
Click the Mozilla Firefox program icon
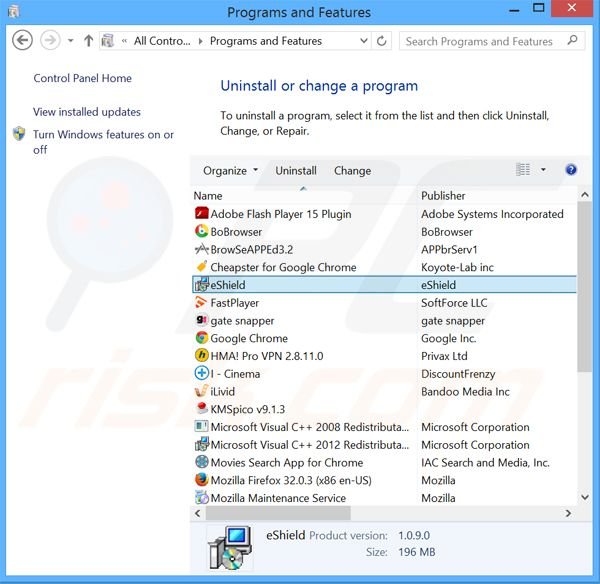pos(201,480)
